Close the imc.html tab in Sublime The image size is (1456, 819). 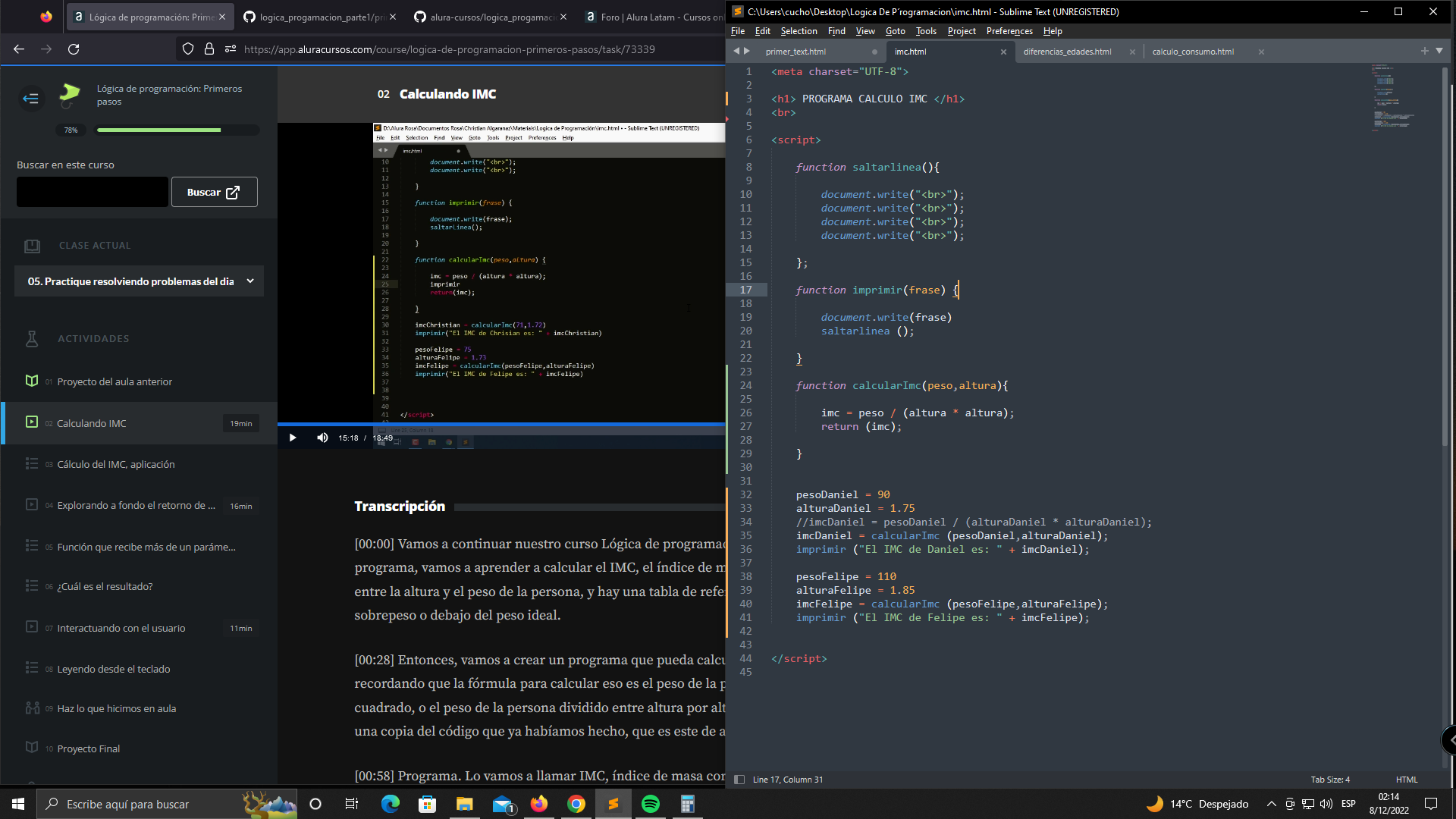click(1003, 52)
